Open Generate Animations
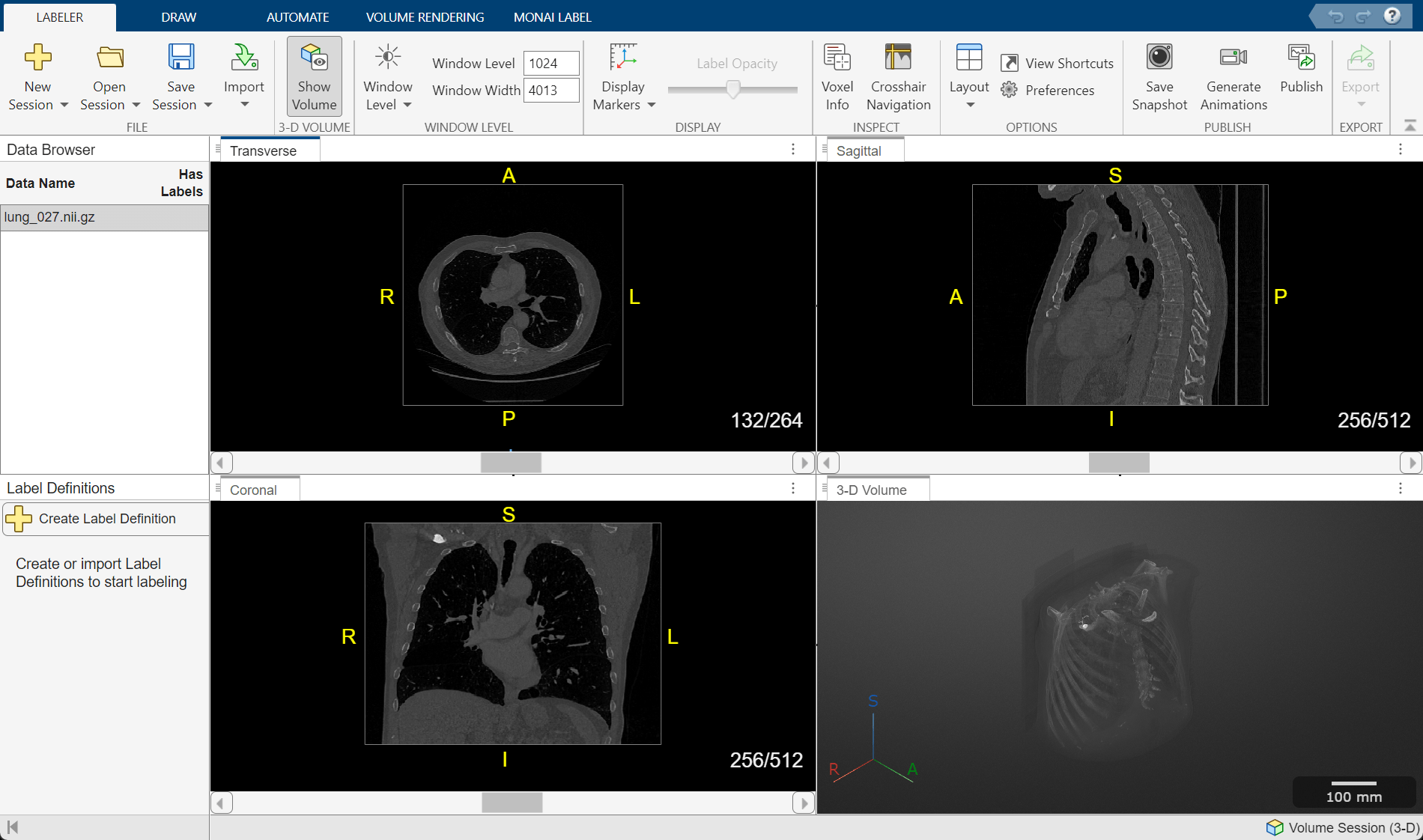 pyautogui.click(x=1233, y=75)
